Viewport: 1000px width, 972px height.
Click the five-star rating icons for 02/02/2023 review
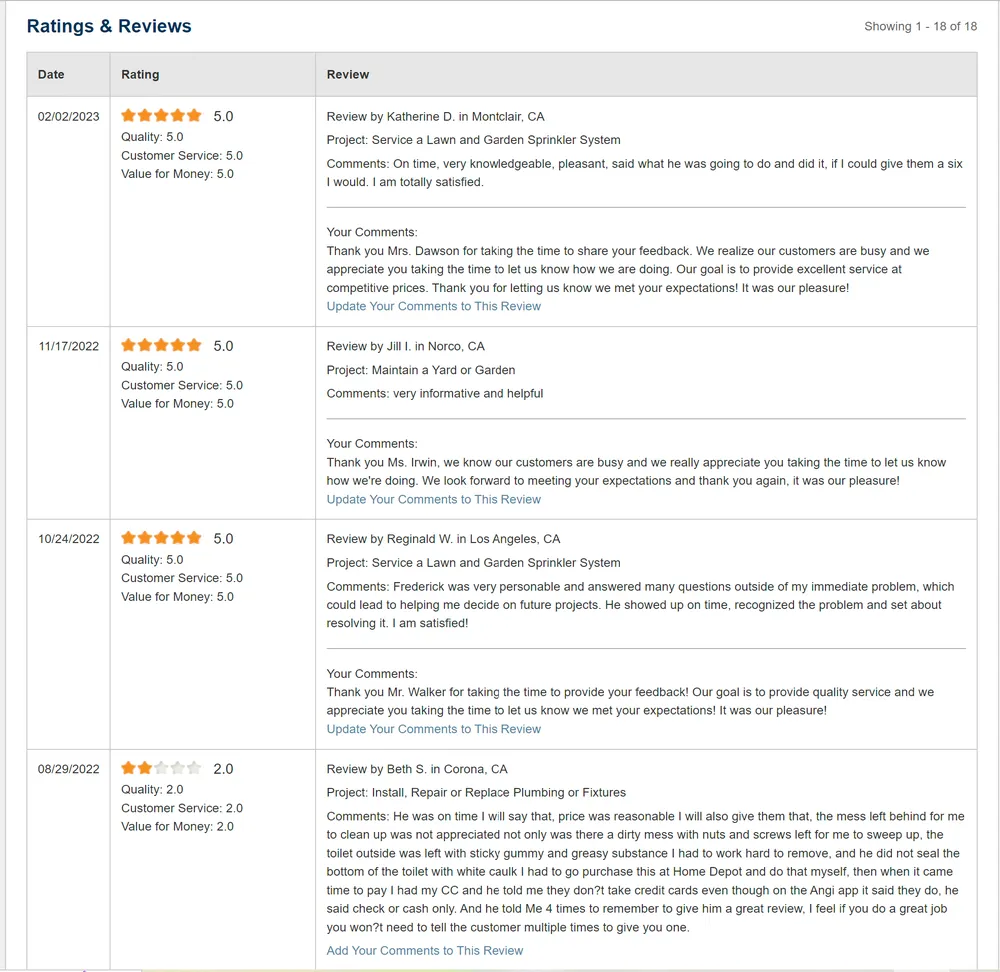[x=161, y=116]
